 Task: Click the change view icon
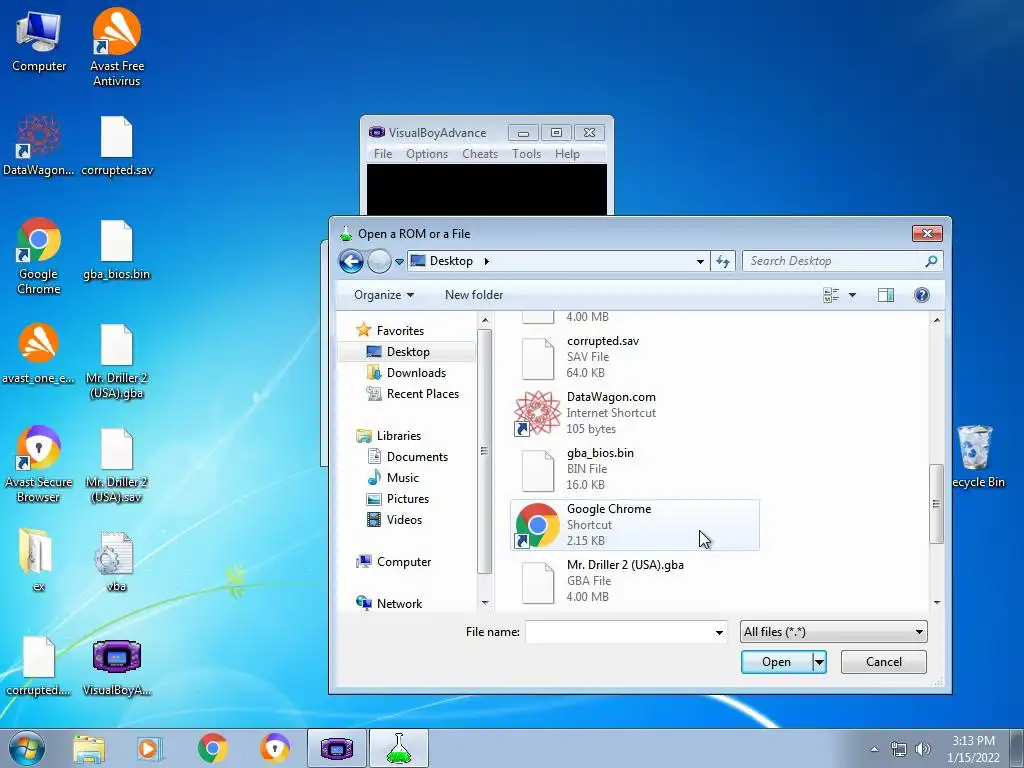click(x=831, y=295)
